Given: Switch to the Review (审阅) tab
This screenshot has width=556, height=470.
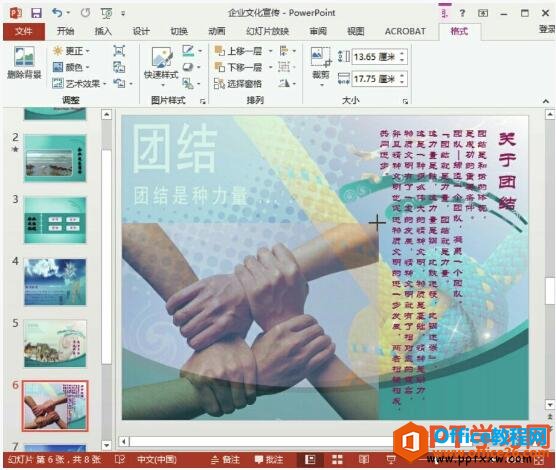Looking at the screenshot, I should coord(318,31).
